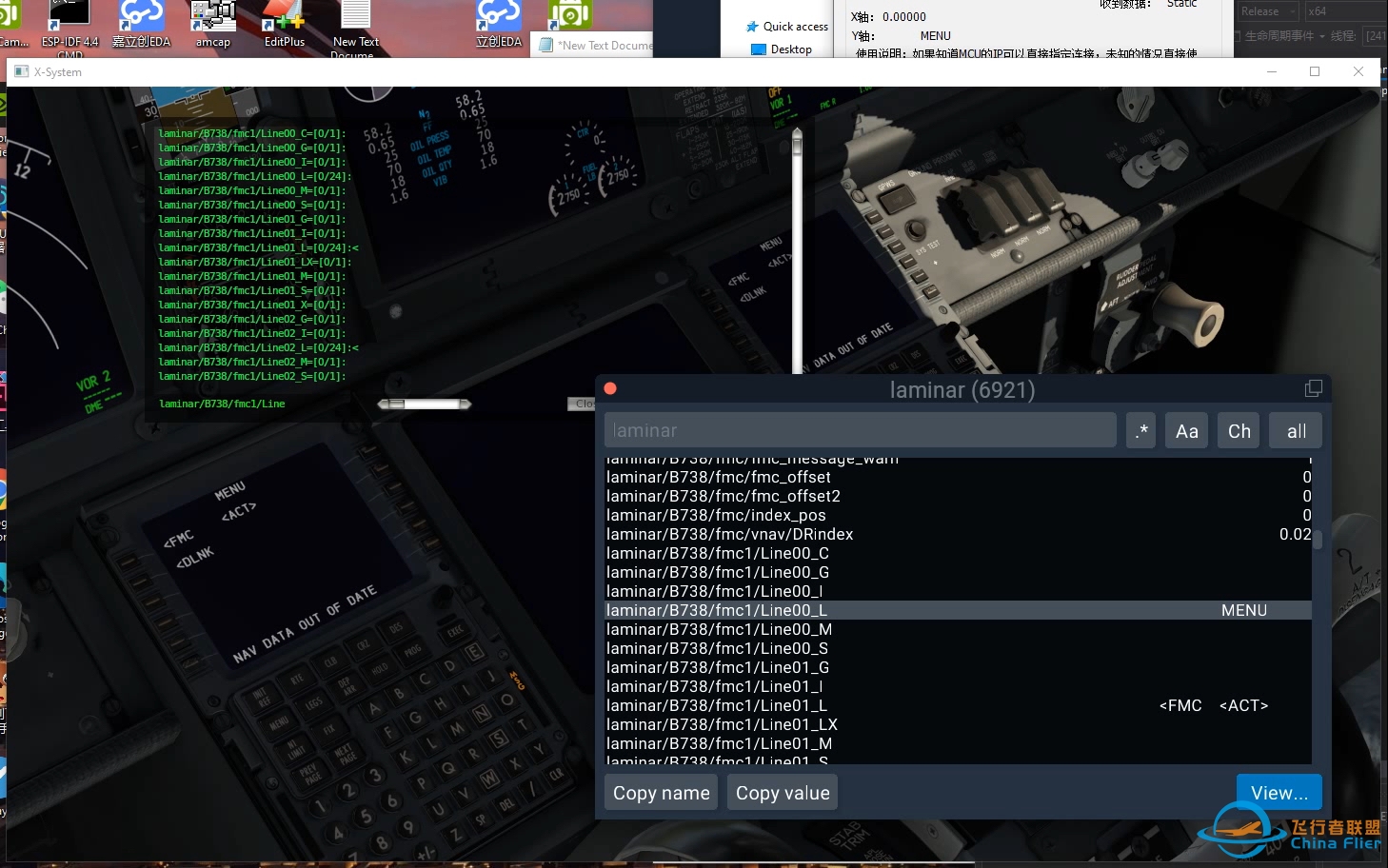Open the New Text Document desktop file
Viewport: 1388px width, 868px height.
click(x=355, y=29)
